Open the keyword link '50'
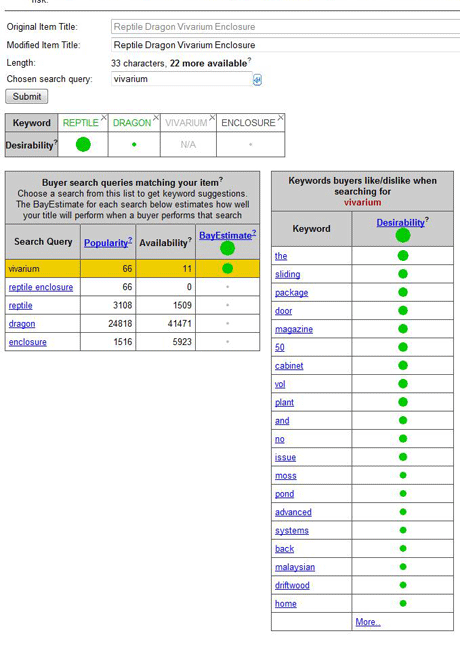 click(280, 347)
